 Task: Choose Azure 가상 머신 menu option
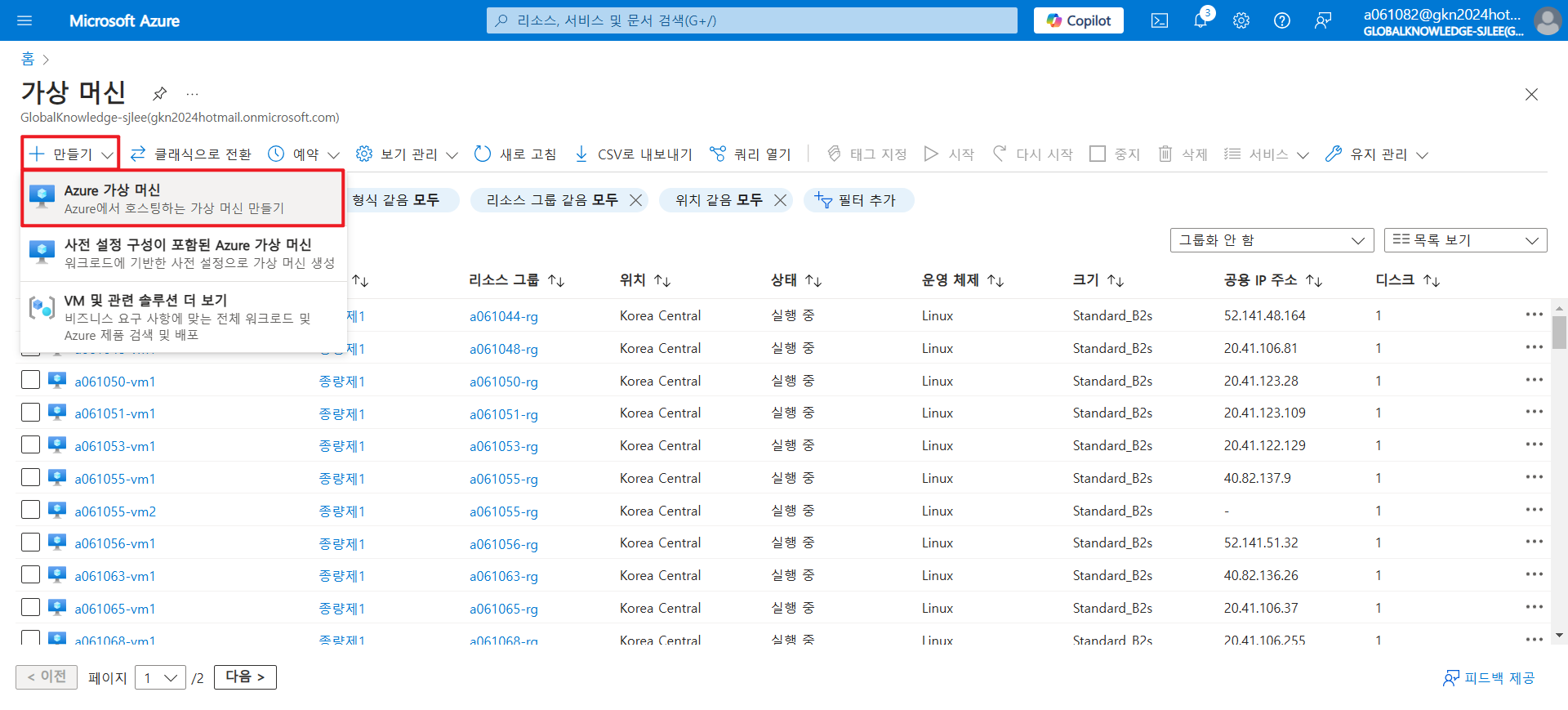coord(182,199)
